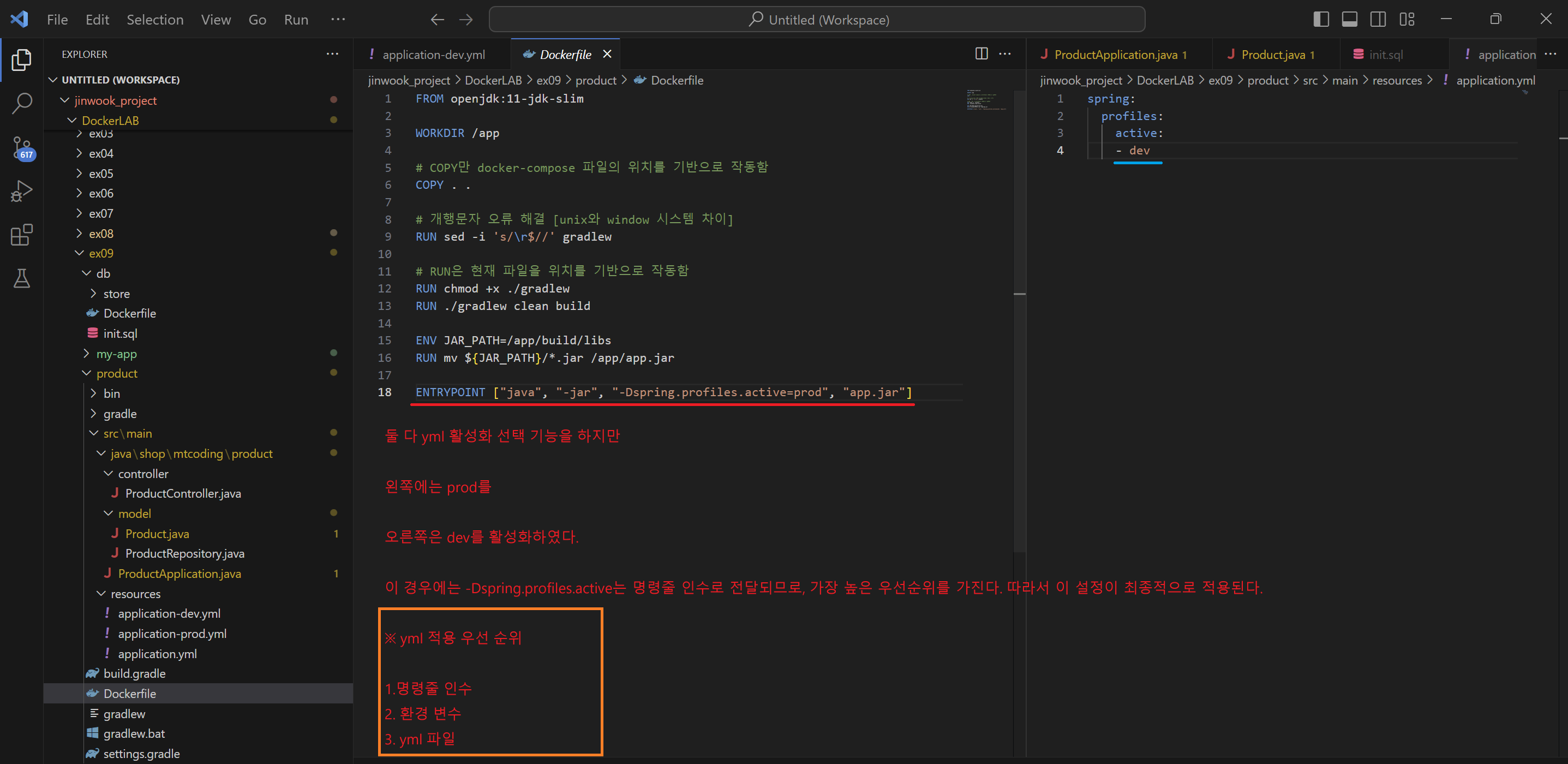Toggle Secondary Side Bar visibility
The width and height of the screenshot is (1568, 764).
click(x=1378, y=20)
